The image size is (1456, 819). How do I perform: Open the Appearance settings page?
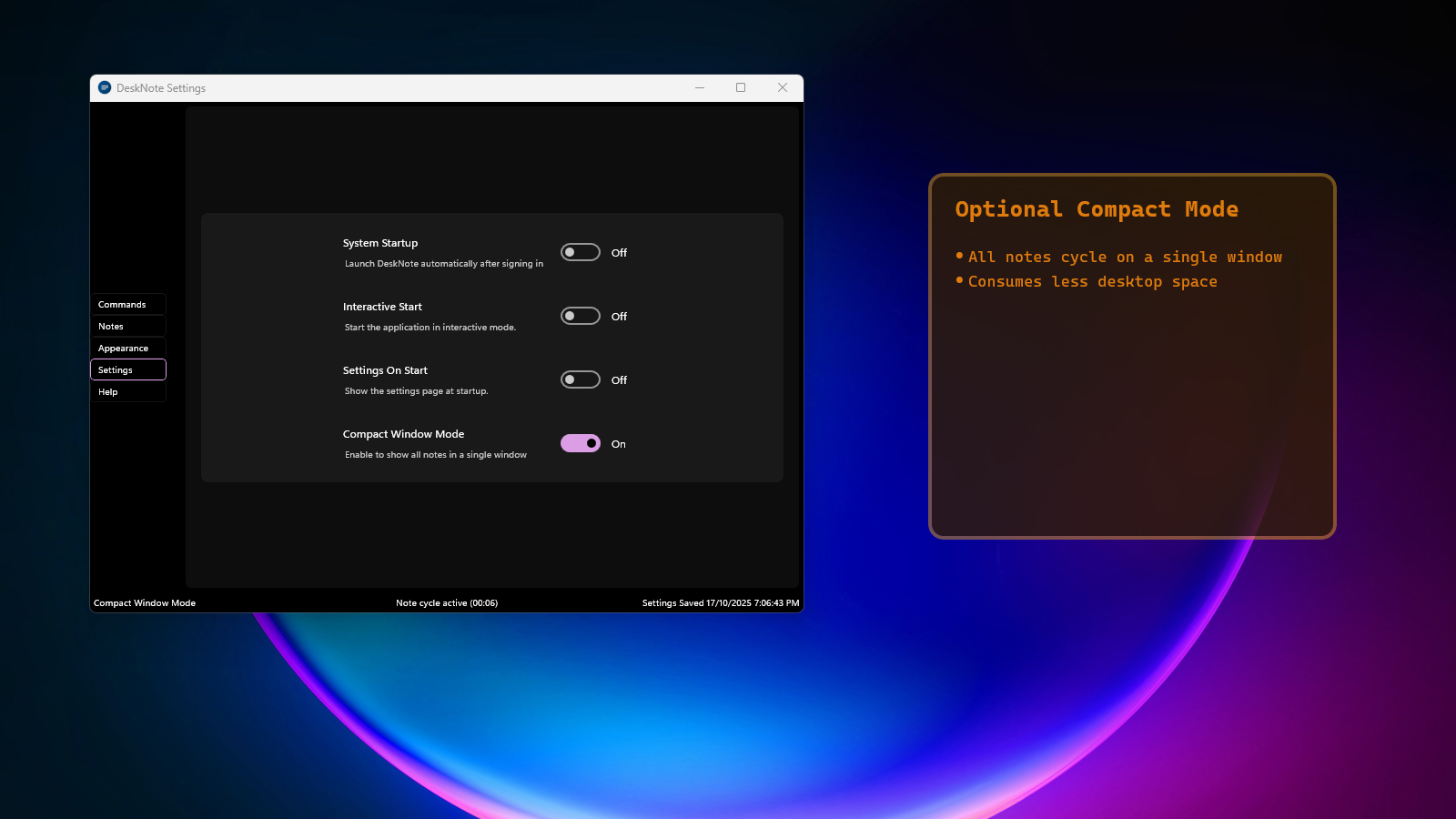127,348
